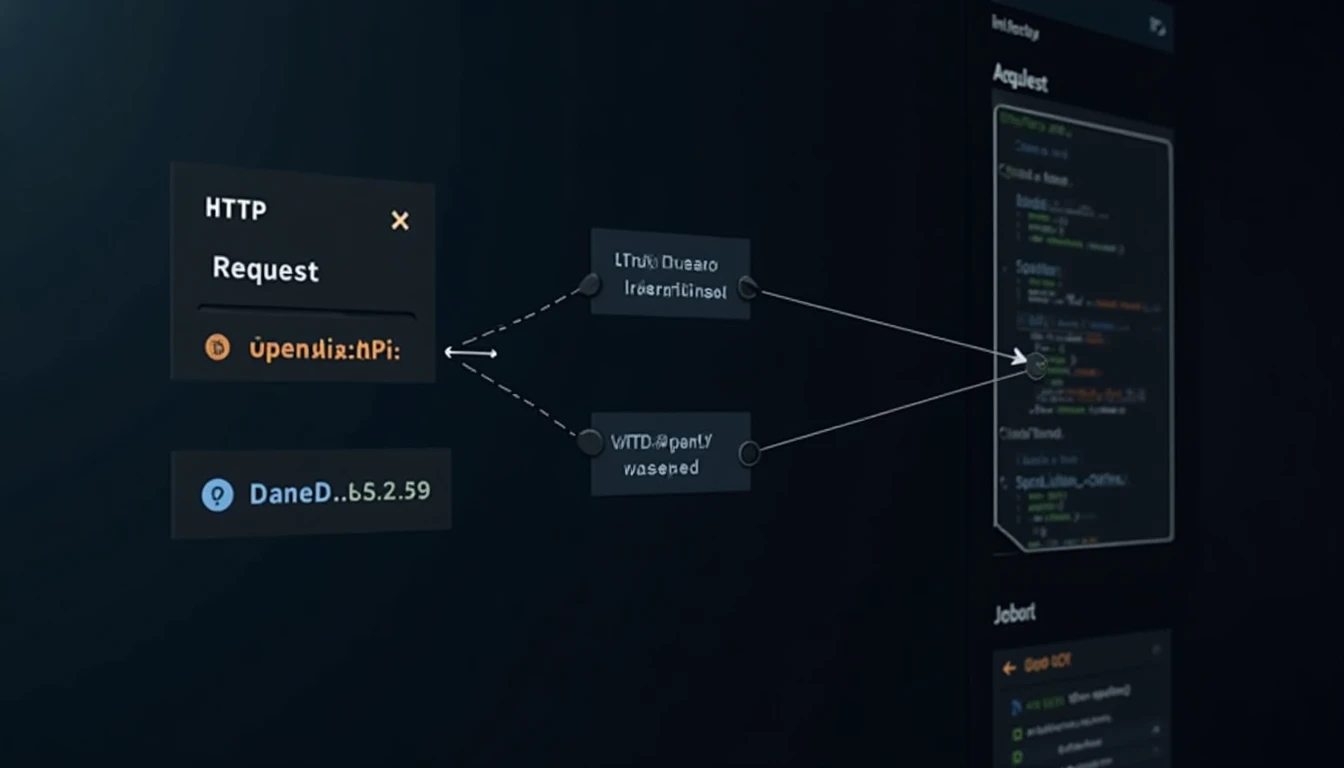Click the blue code icon in the Jobort list
The image size is (1344, 768).
[1016, 706]
